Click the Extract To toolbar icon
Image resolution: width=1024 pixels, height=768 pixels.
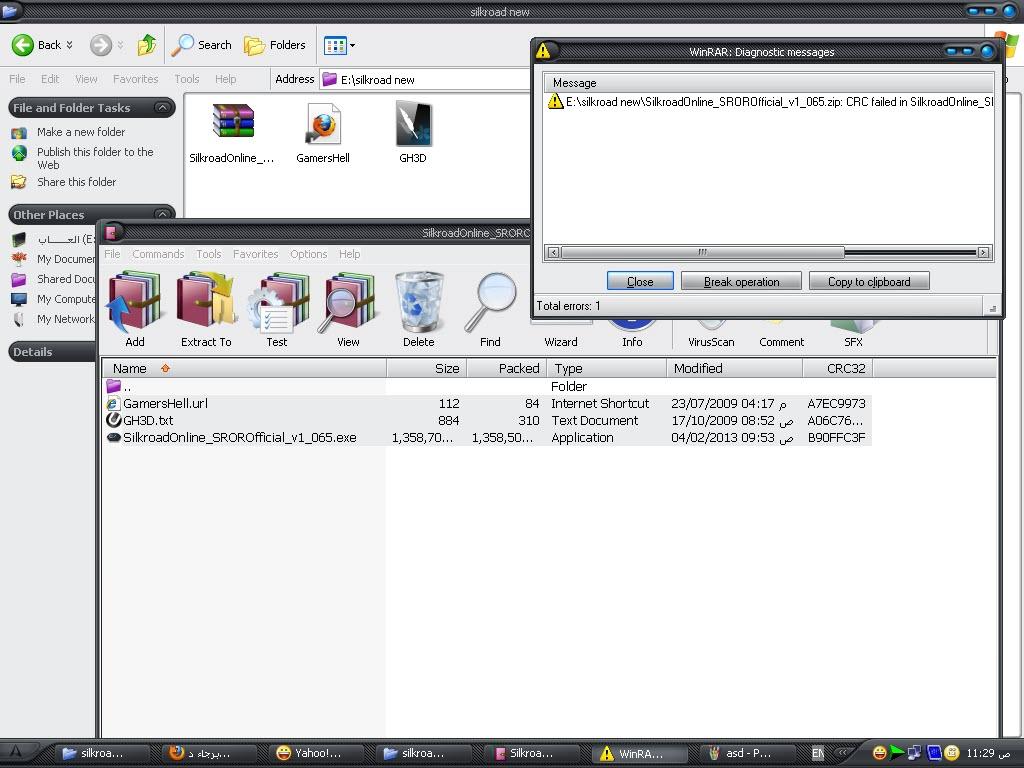coord(206,309)
